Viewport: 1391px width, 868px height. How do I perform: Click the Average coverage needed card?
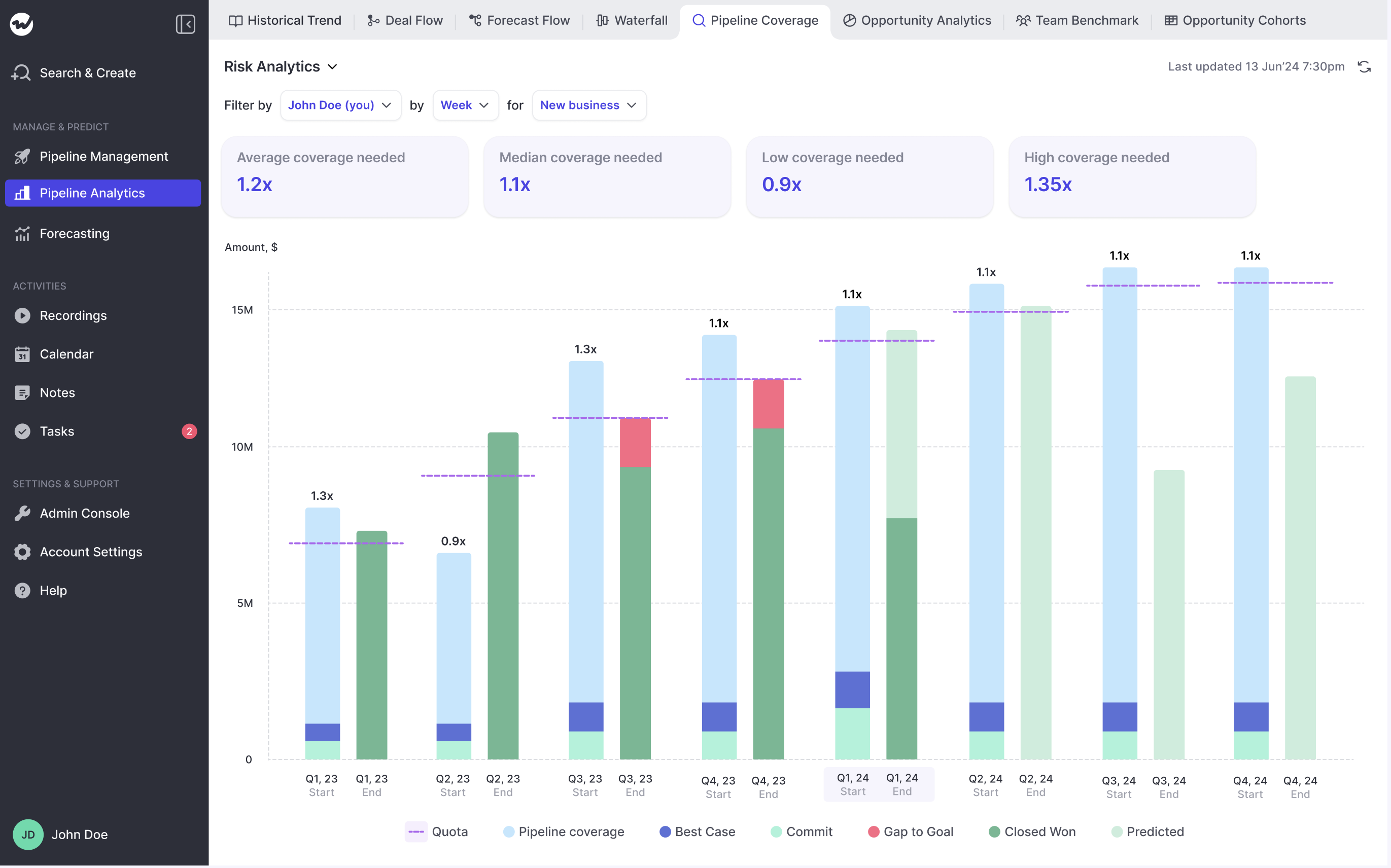344,176
